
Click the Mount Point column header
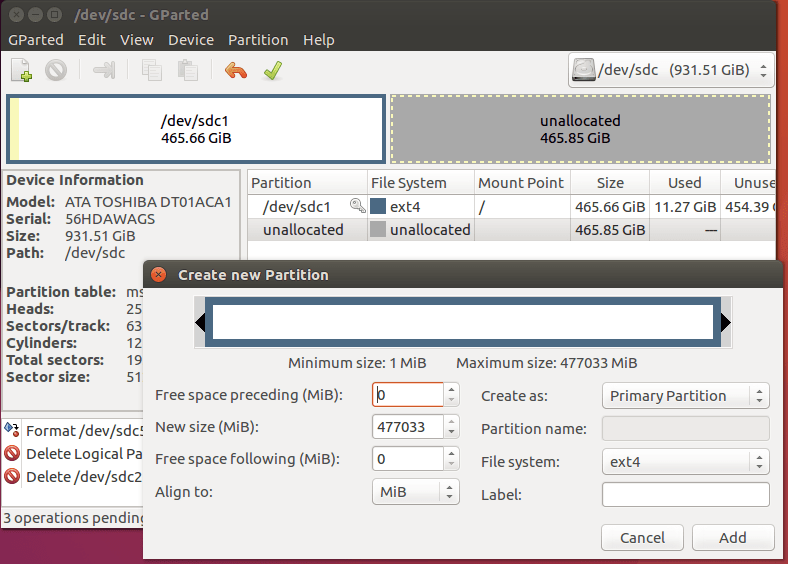pyautogui.click(x=522, y=182)
